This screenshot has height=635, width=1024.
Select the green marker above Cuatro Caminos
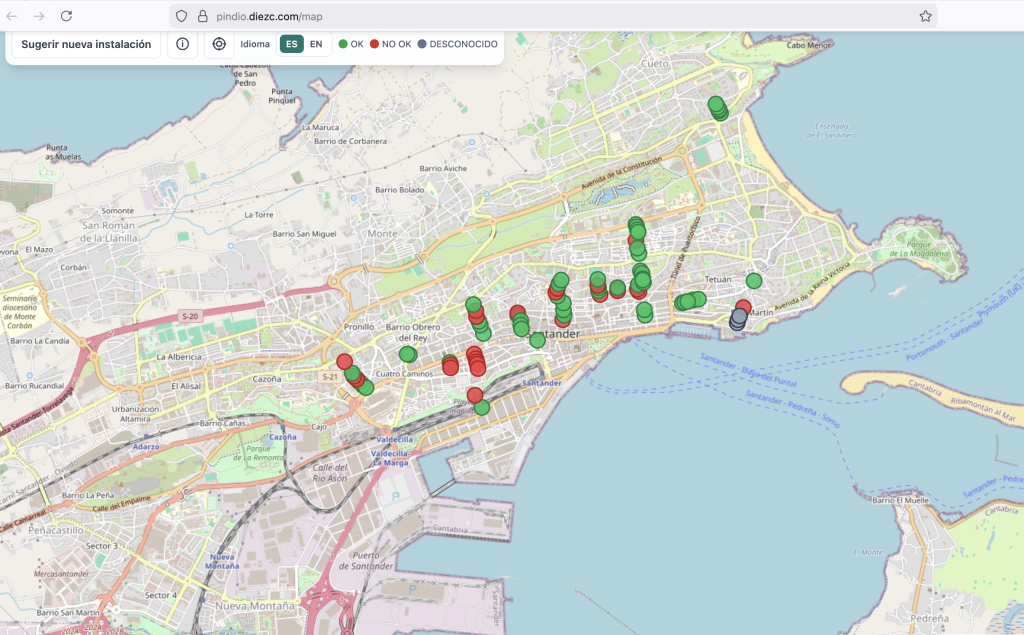407,354
